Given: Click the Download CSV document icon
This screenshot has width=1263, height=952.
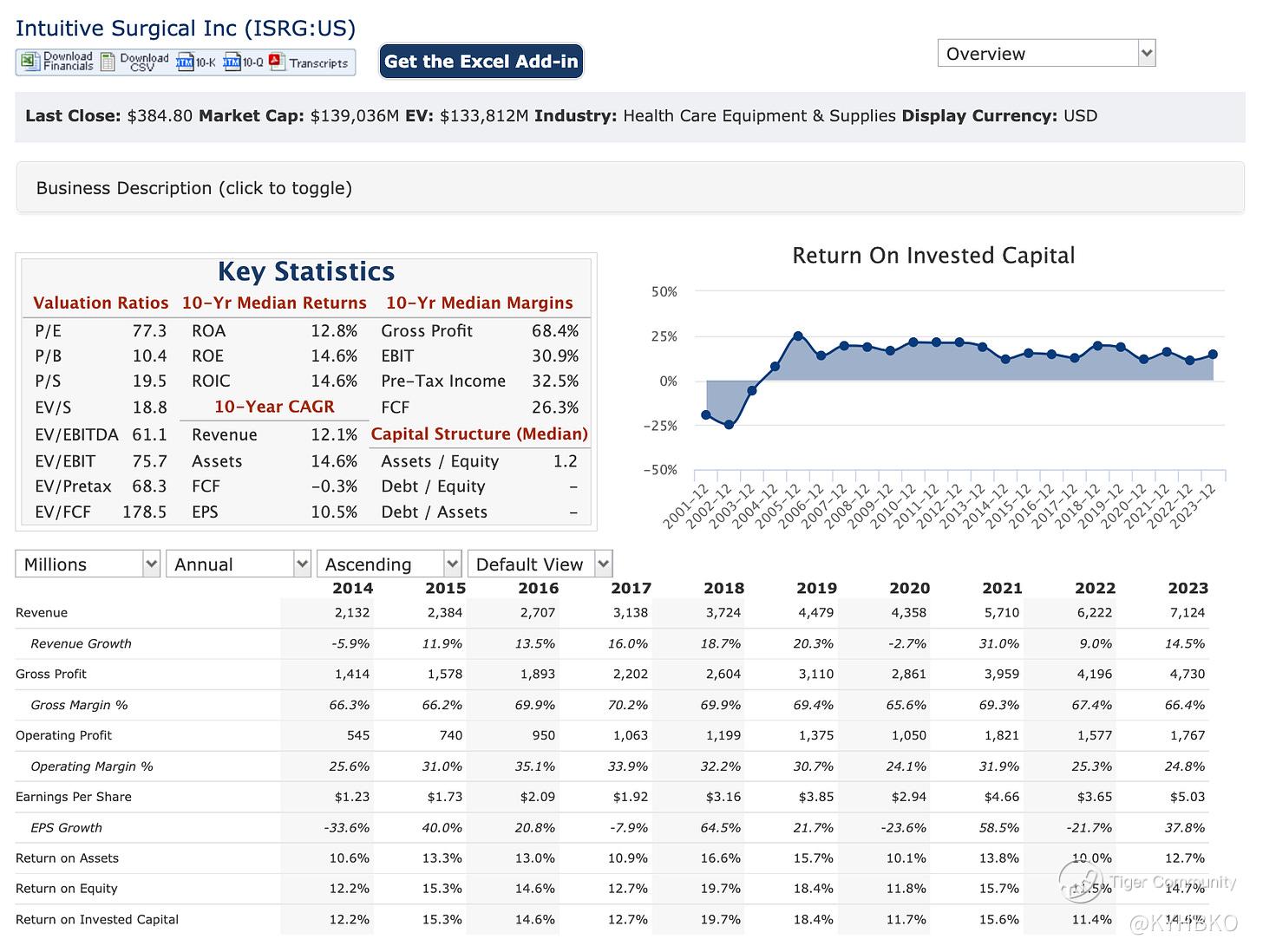Looking at the screenshot, I should pyautogui.click(x=108, y=62).
